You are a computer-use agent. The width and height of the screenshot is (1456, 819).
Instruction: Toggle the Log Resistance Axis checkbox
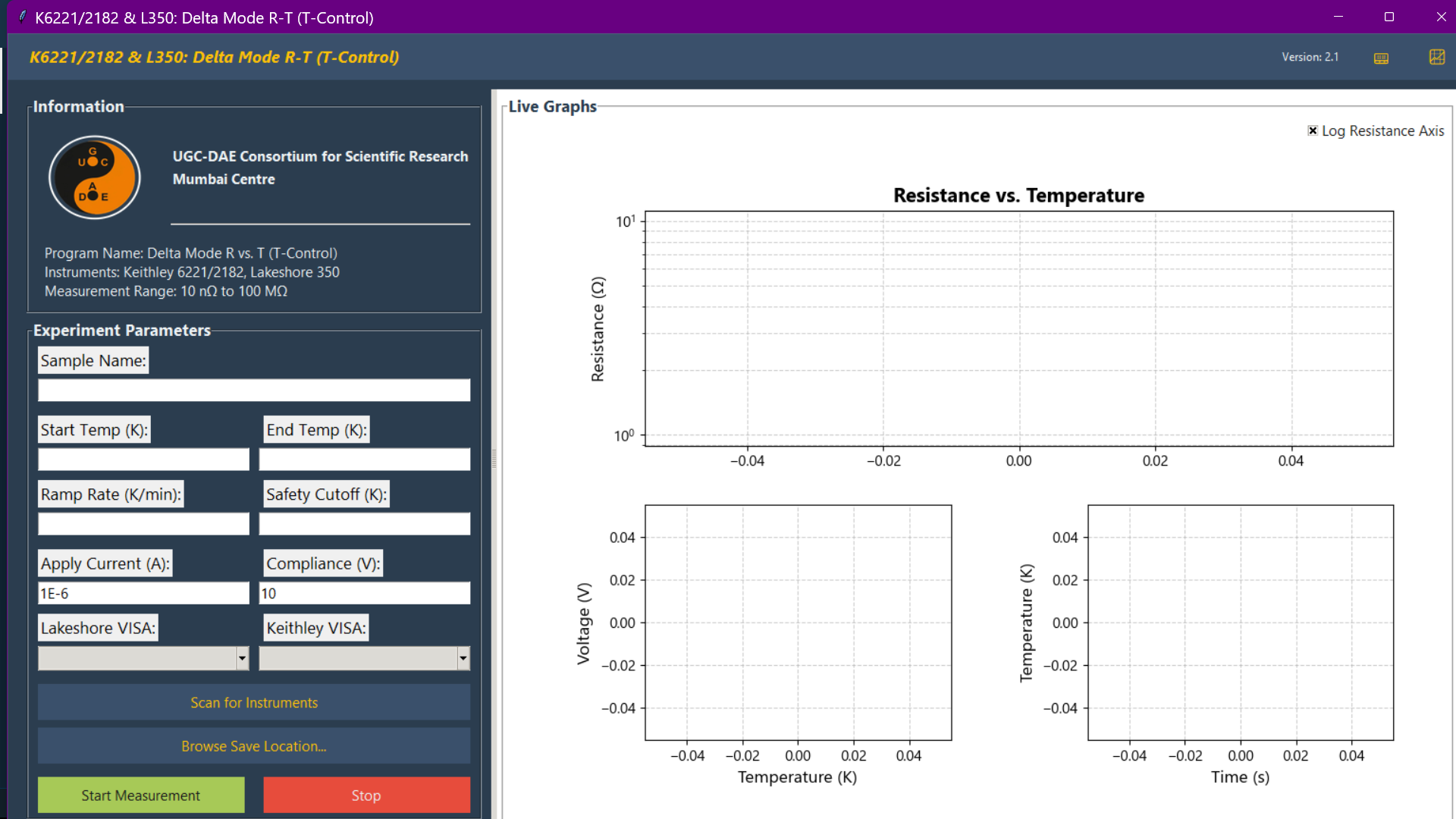click(x=1313, y=130)
